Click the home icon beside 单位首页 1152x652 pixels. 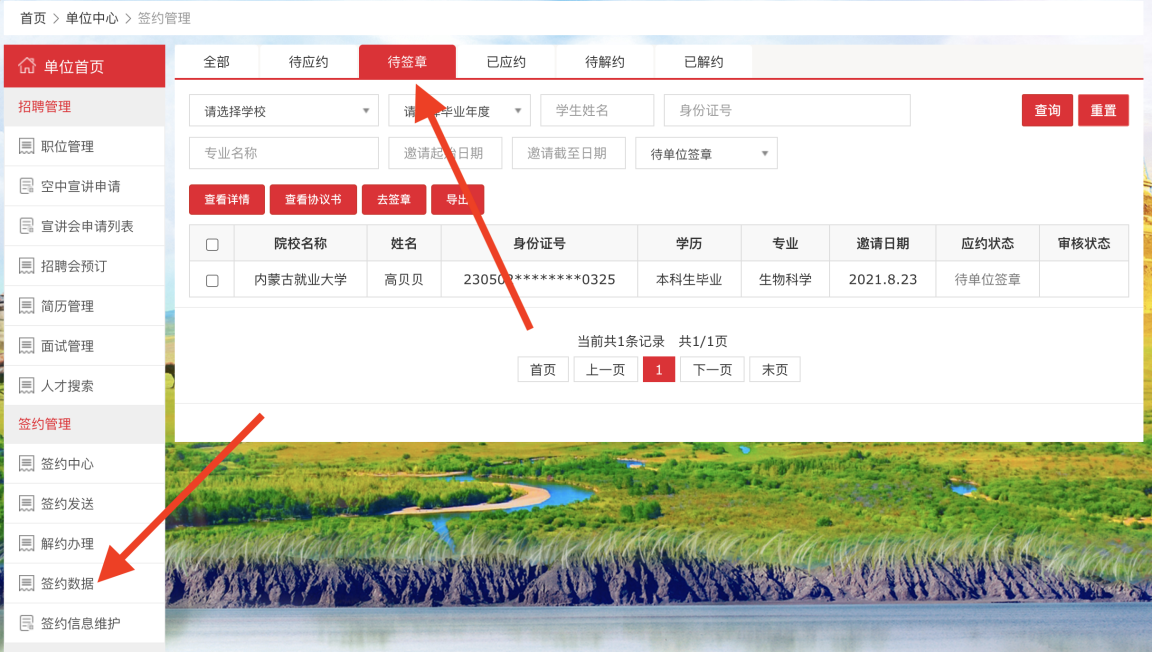coord(27,66)
